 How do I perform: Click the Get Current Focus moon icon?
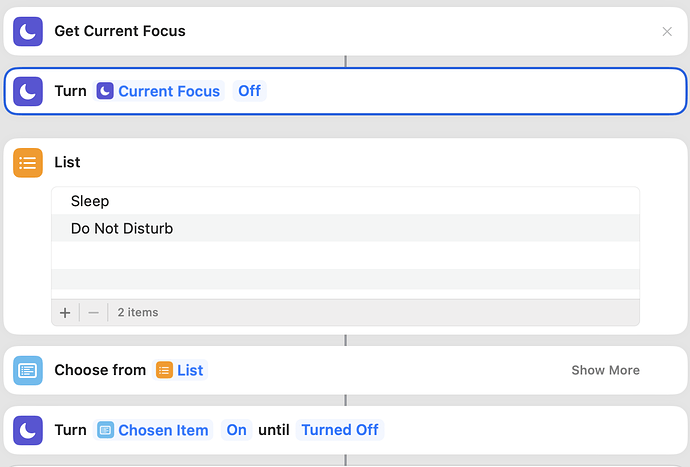click(x=28, y=31)
